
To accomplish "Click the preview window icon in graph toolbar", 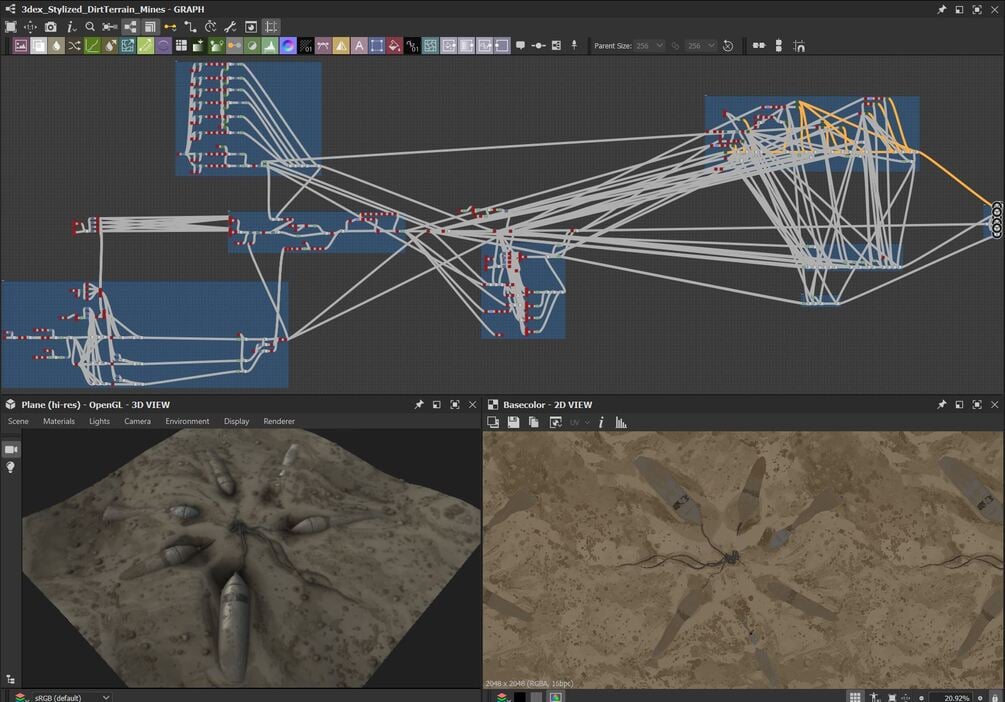I will click(251, 27).
